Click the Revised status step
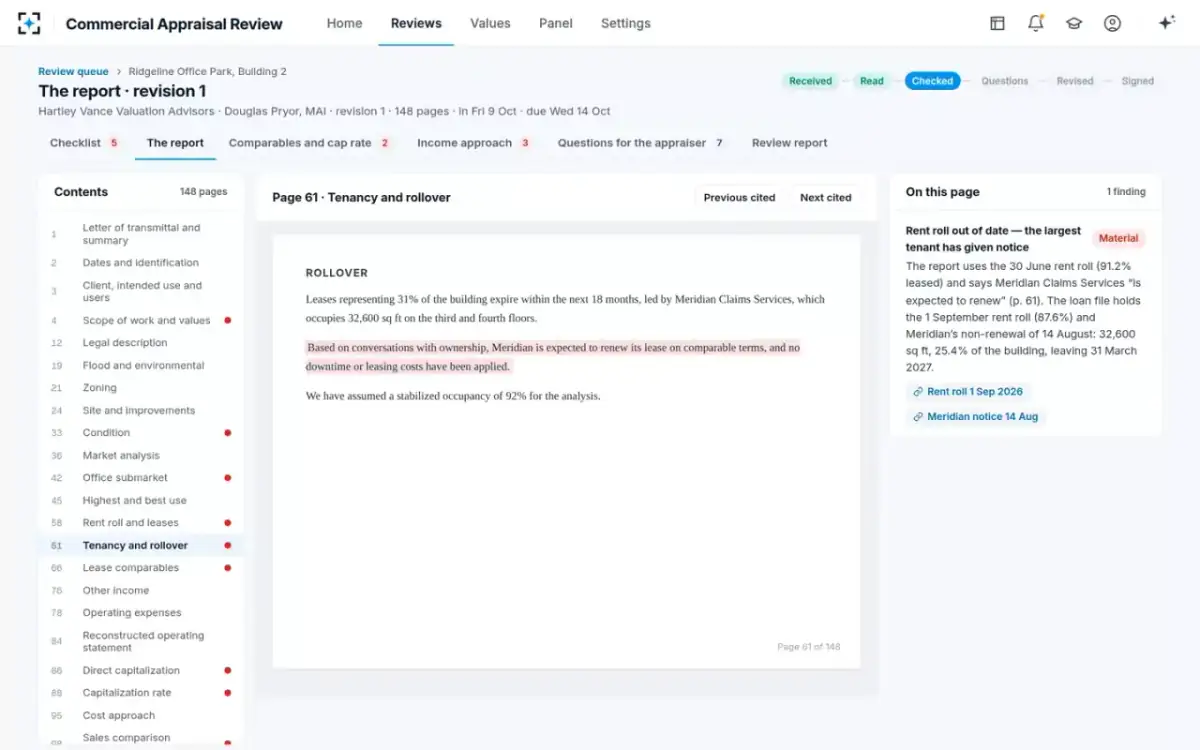The height and width of the screenshot is (750, 1200). 1075,81
